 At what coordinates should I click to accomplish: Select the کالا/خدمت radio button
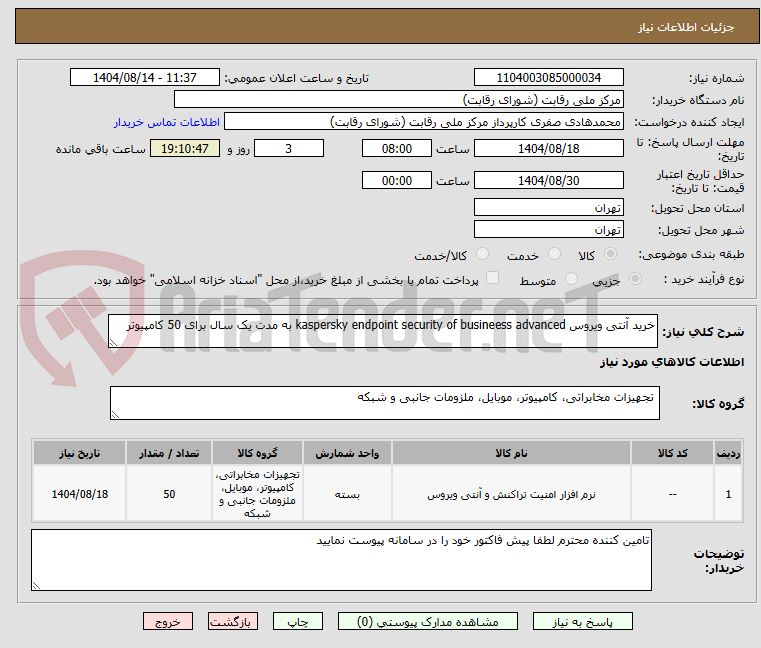pyautogui.click(x=482, y=254)
